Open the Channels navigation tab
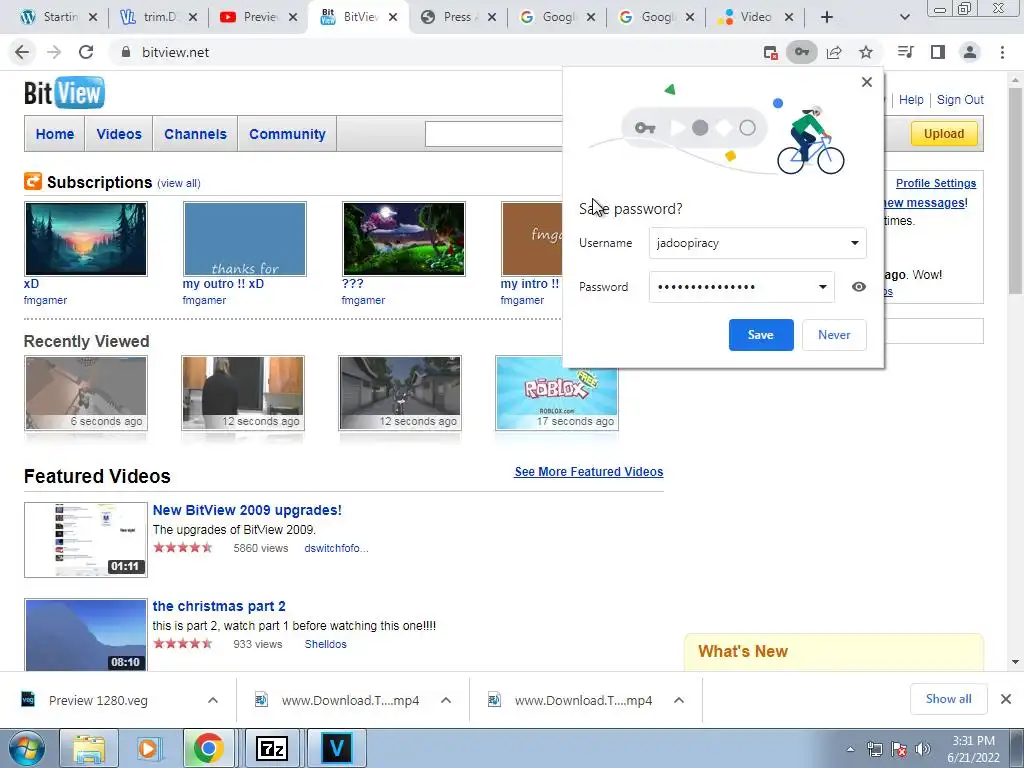Screen dimensions: 1024x768 pos(195,134)
